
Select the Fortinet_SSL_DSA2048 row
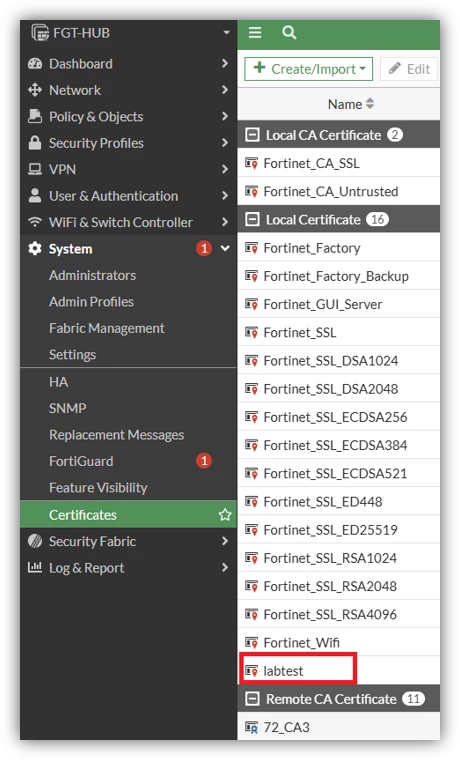click(339, 389)
